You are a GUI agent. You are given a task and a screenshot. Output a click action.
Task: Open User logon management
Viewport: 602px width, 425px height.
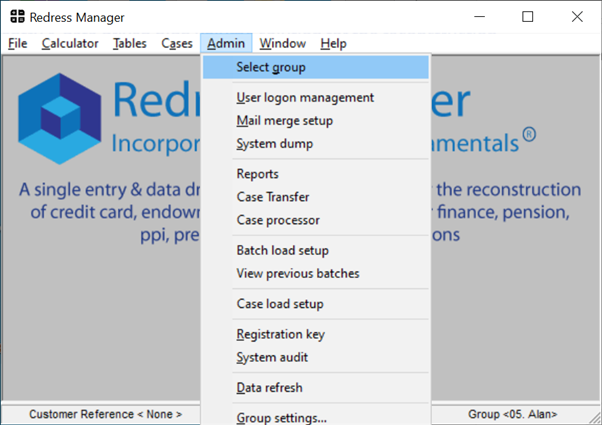click(316, 98)
